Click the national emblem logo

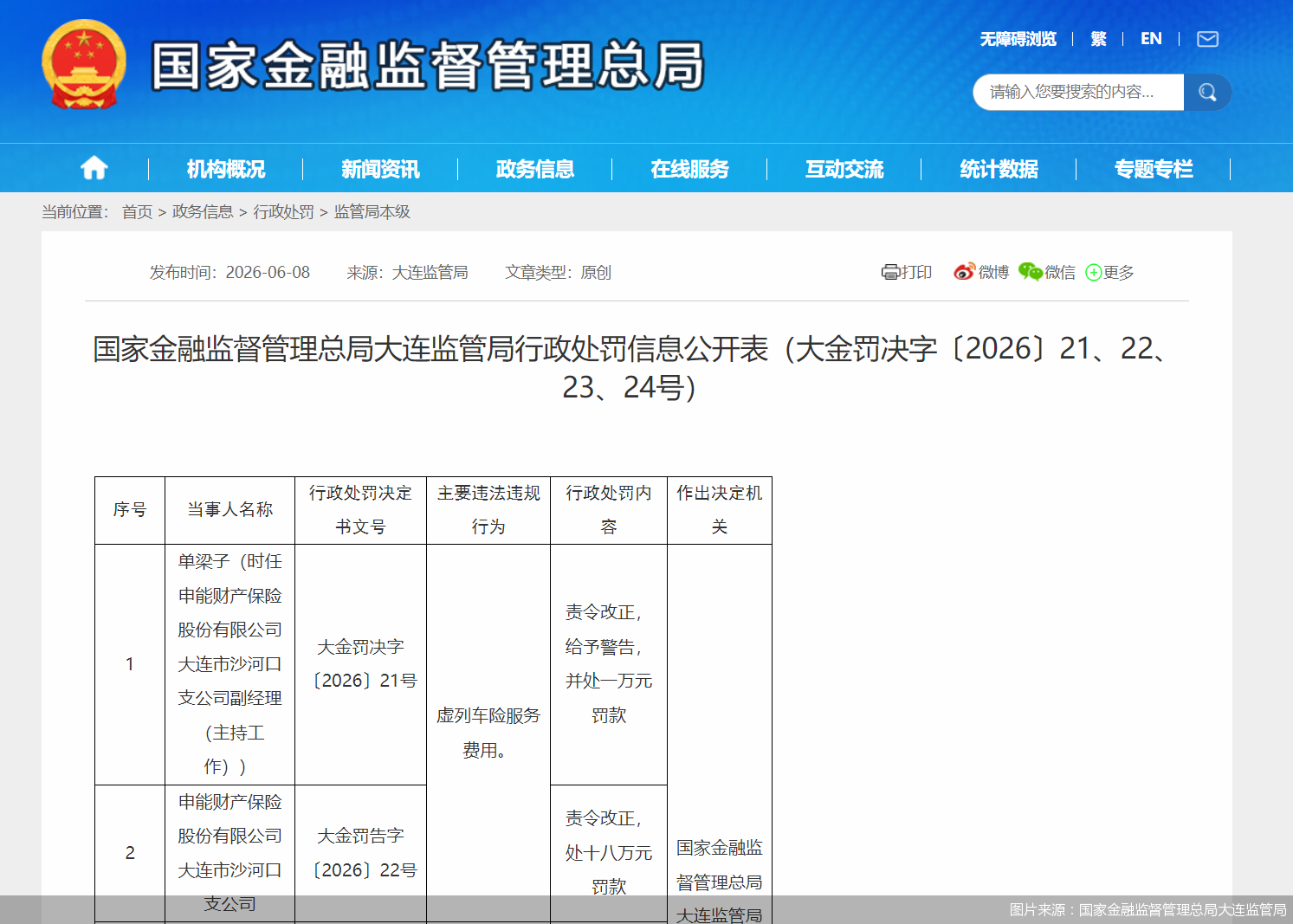(x=84, y=64)
